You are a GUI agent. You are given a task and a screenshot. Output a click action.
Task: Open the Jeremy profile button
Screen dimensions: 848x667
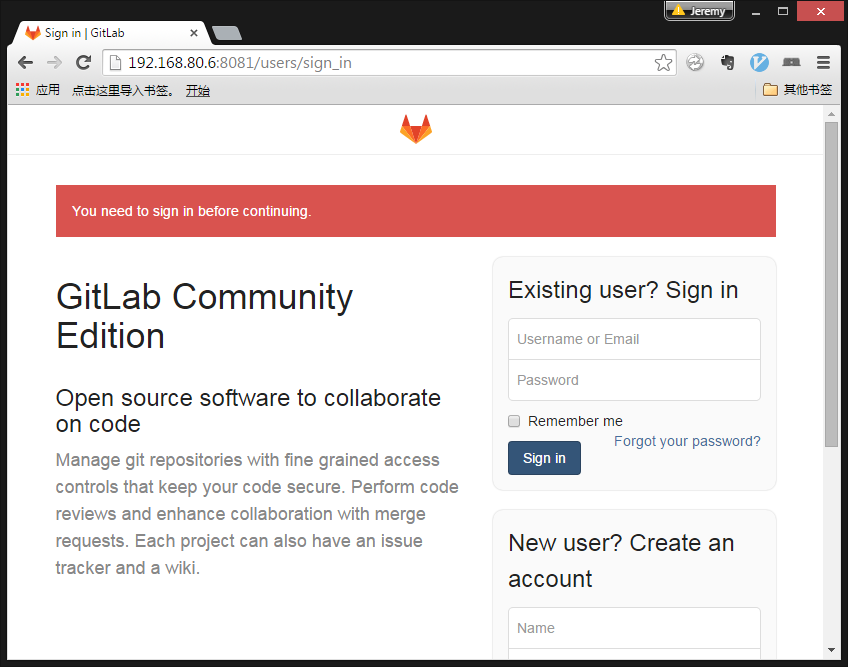(x=699, y=10)
